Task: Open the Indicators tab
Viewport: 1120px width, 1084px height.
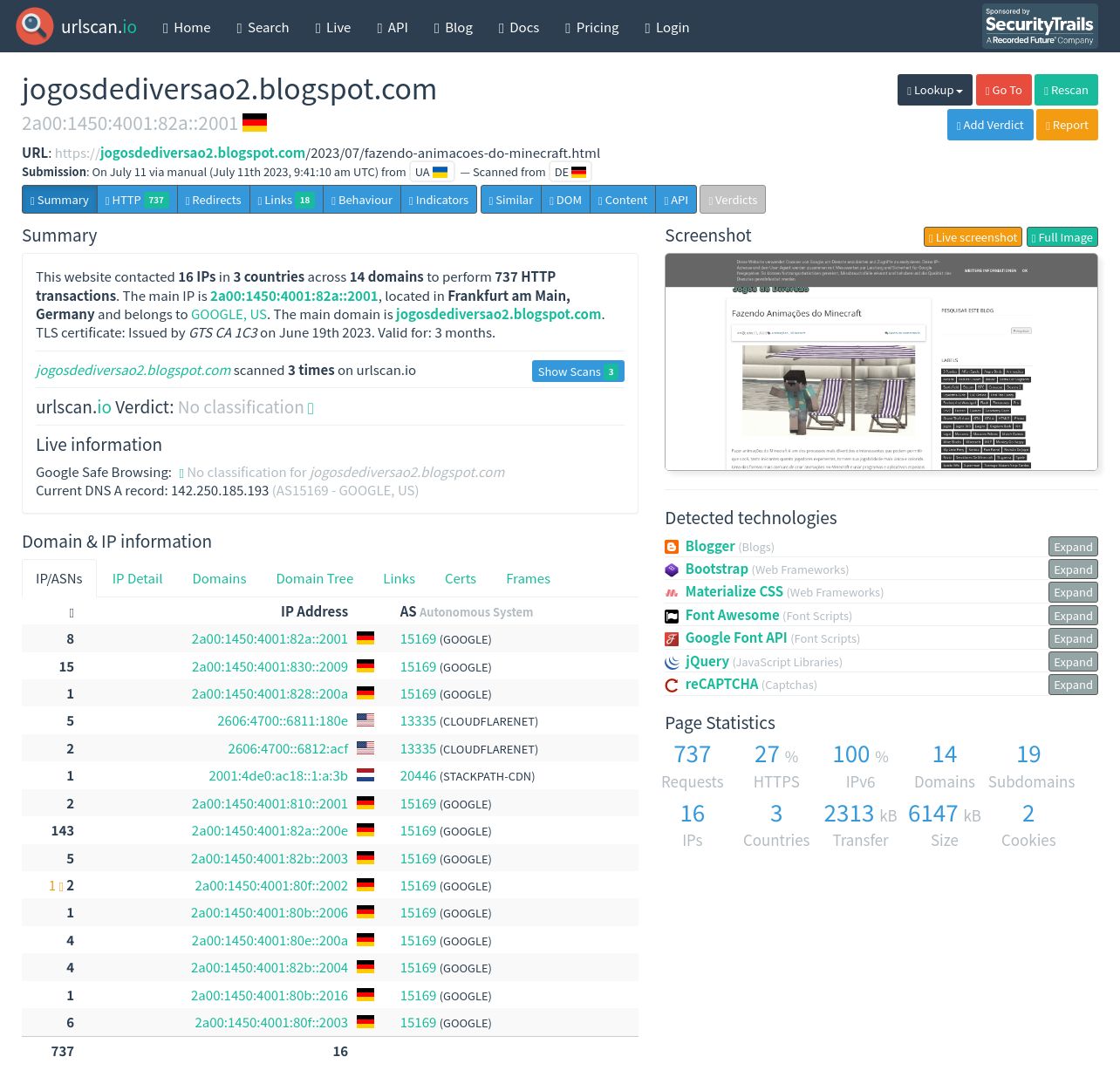Action: (x=439, y=200)
